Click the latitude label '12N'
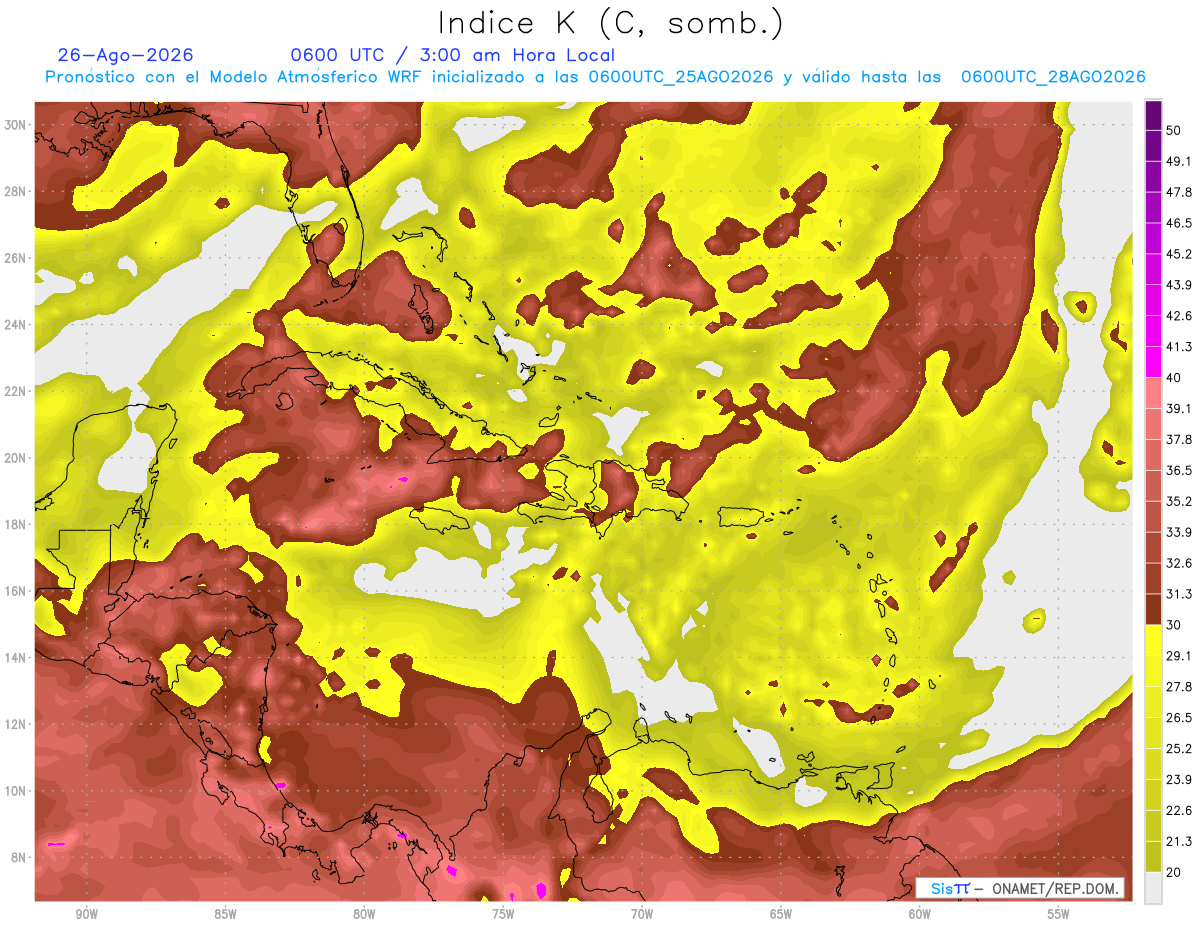Screen dimensions: 1200x927 tap(16, 724)
